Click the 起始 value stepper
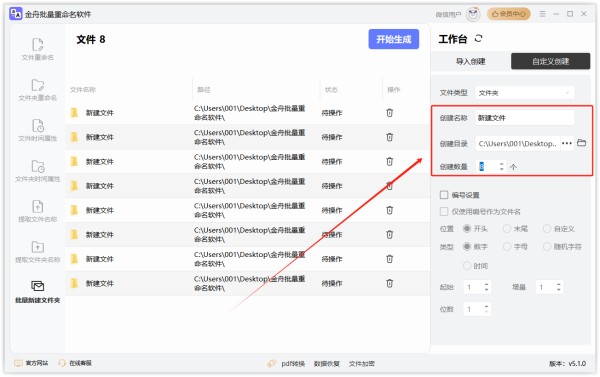This screenshot has height=377, width=600. click(x=477, y=287)
